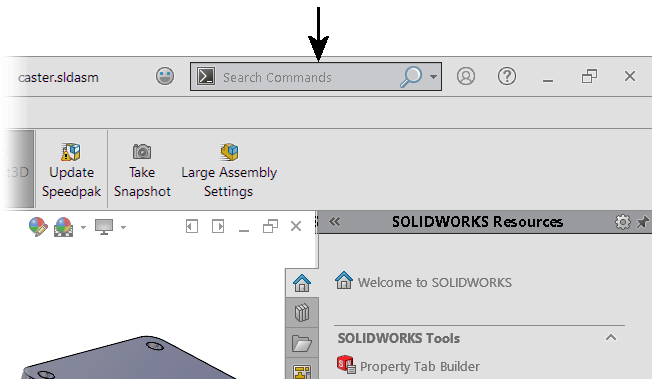Select the SOLIDWORKS Resources home tab
Image resolution: width=669 pixels, height=379 pixels.
tap(302, 283)
